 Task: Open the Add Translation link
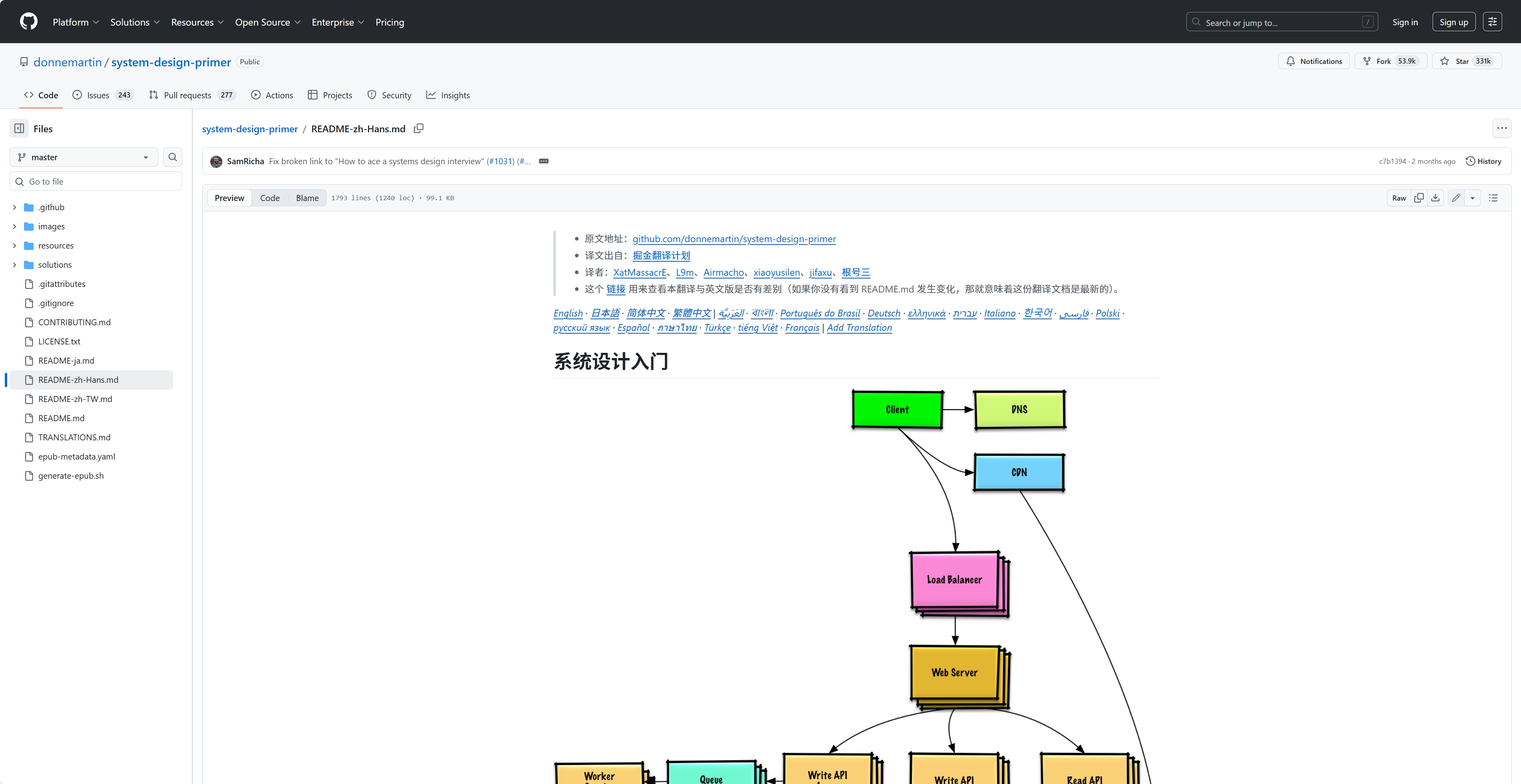tap(859, 327)
